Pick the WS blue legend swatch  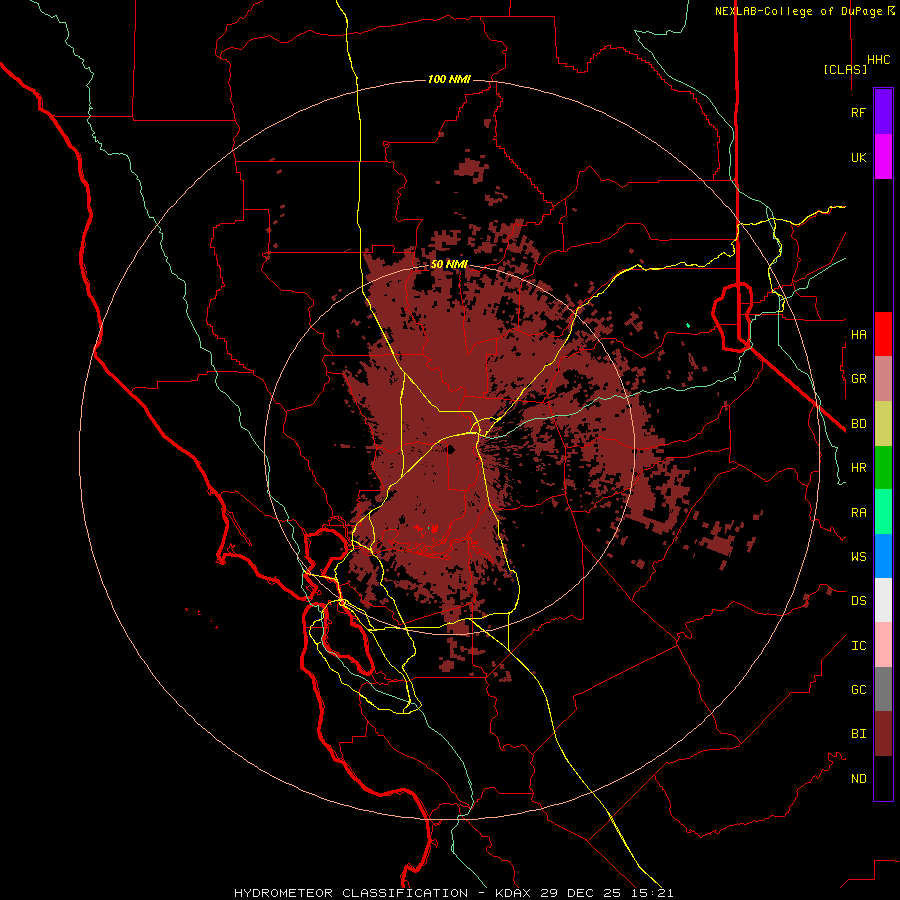tap(883, 556)
